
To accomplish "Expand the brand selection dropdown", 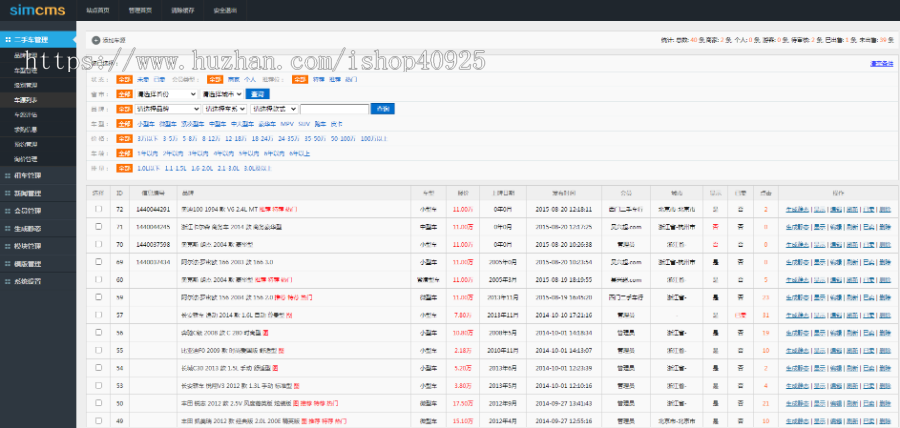I will [167, 108].
